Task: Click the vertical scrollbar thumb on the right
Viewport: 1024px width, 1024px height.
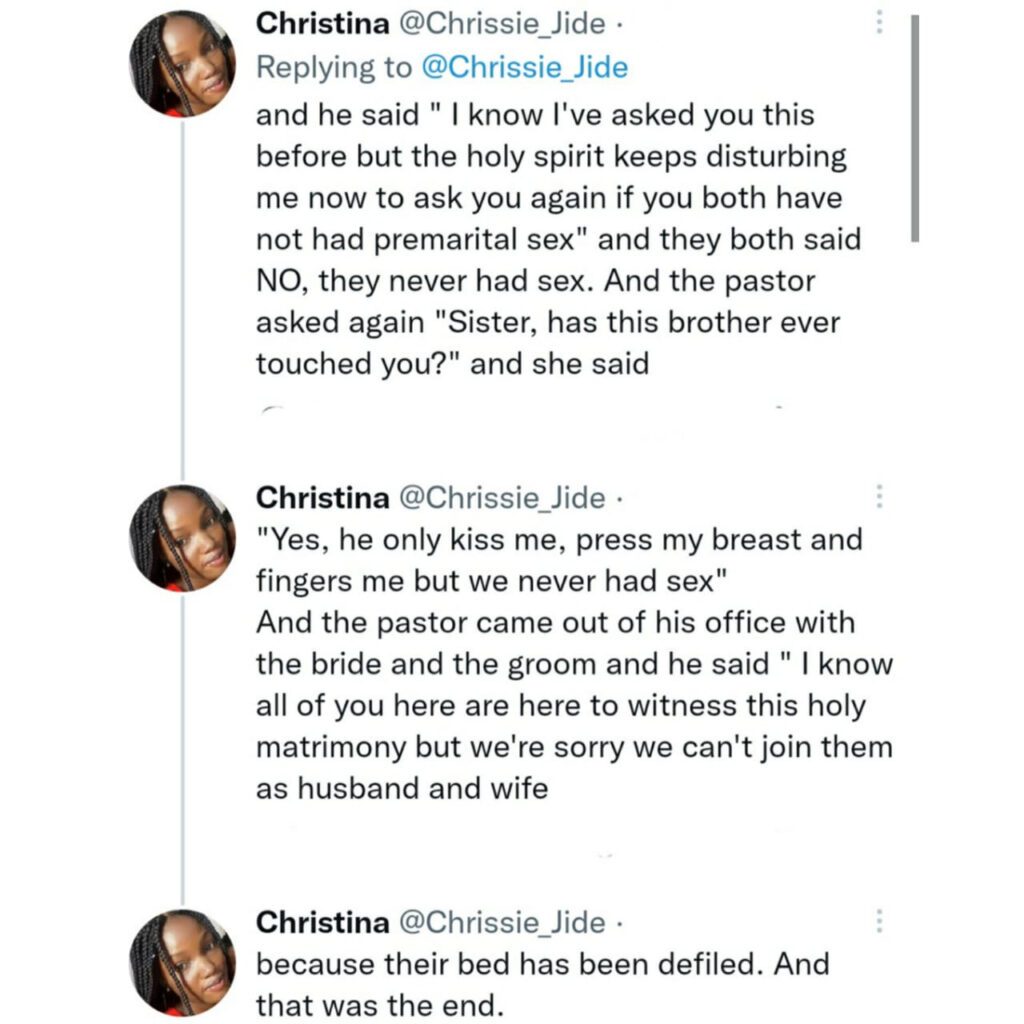Action: [914, 128]
